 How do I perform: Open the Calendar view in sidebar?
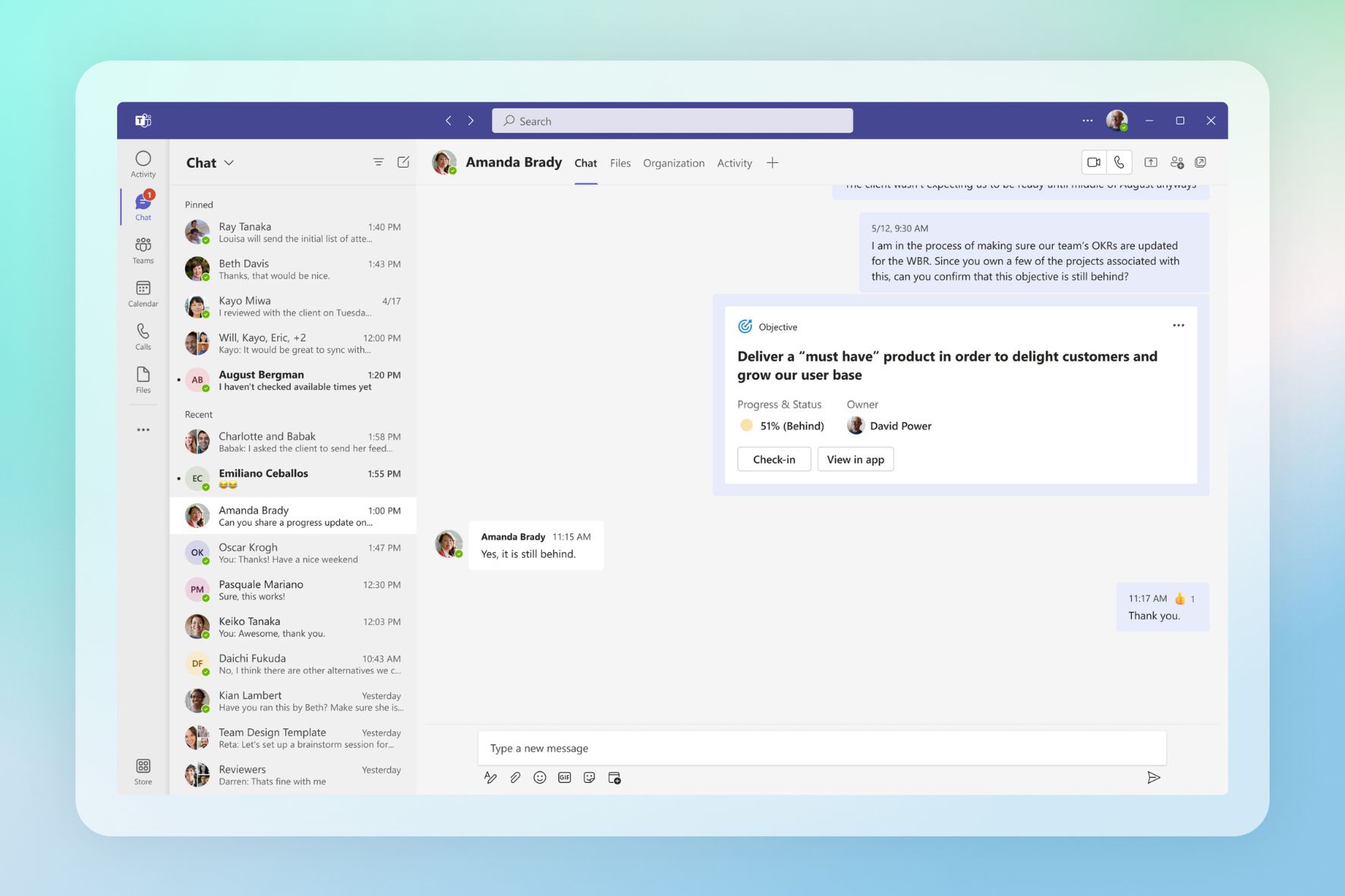(143, 294)
